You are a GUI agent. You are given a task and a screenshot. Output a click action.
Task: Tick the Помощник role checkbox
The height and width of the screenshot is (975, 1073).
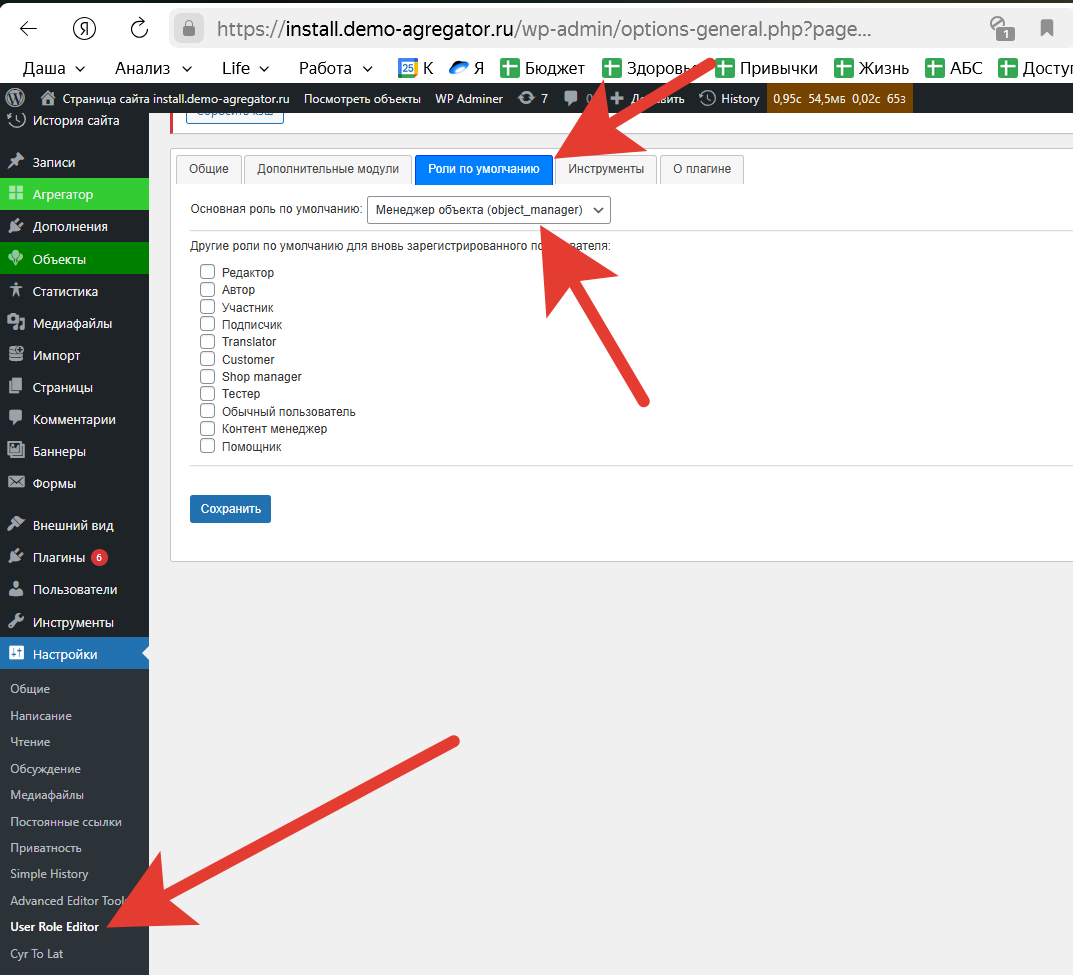[x=208, y=447]
